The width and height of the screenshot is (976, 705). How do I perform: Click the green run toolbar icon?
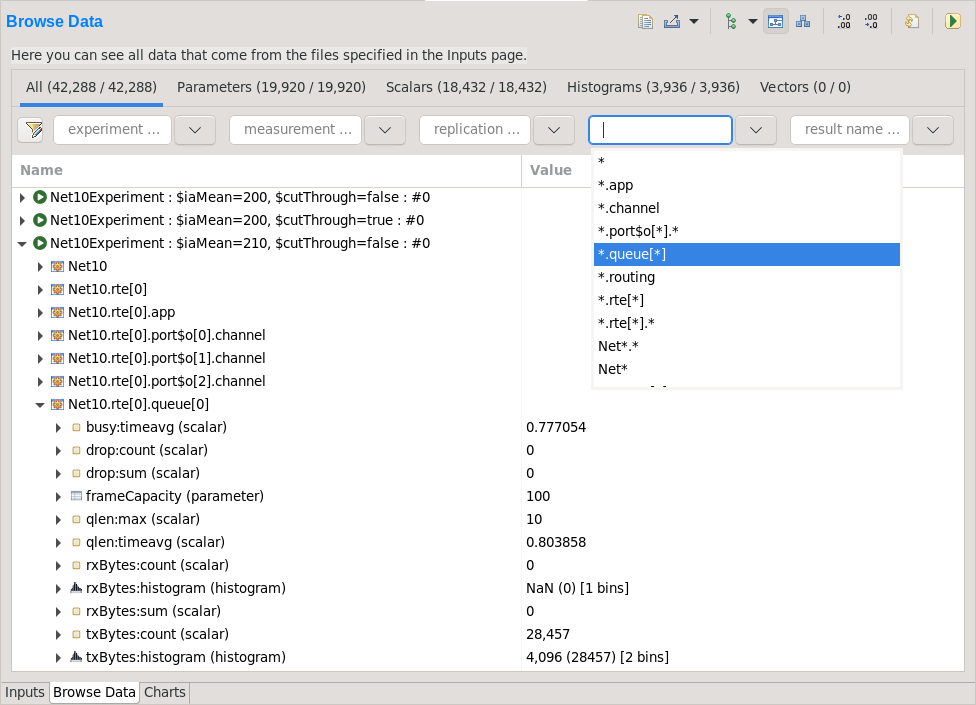952,22
